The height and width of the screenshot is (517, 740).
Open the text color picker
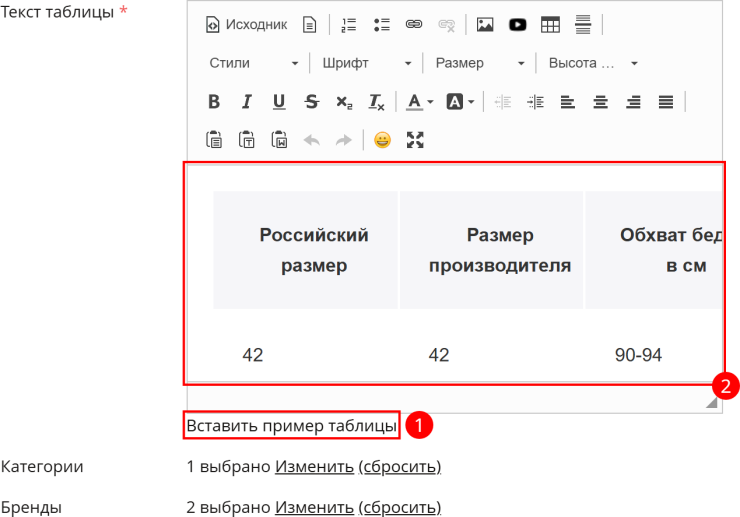[420, 102]
